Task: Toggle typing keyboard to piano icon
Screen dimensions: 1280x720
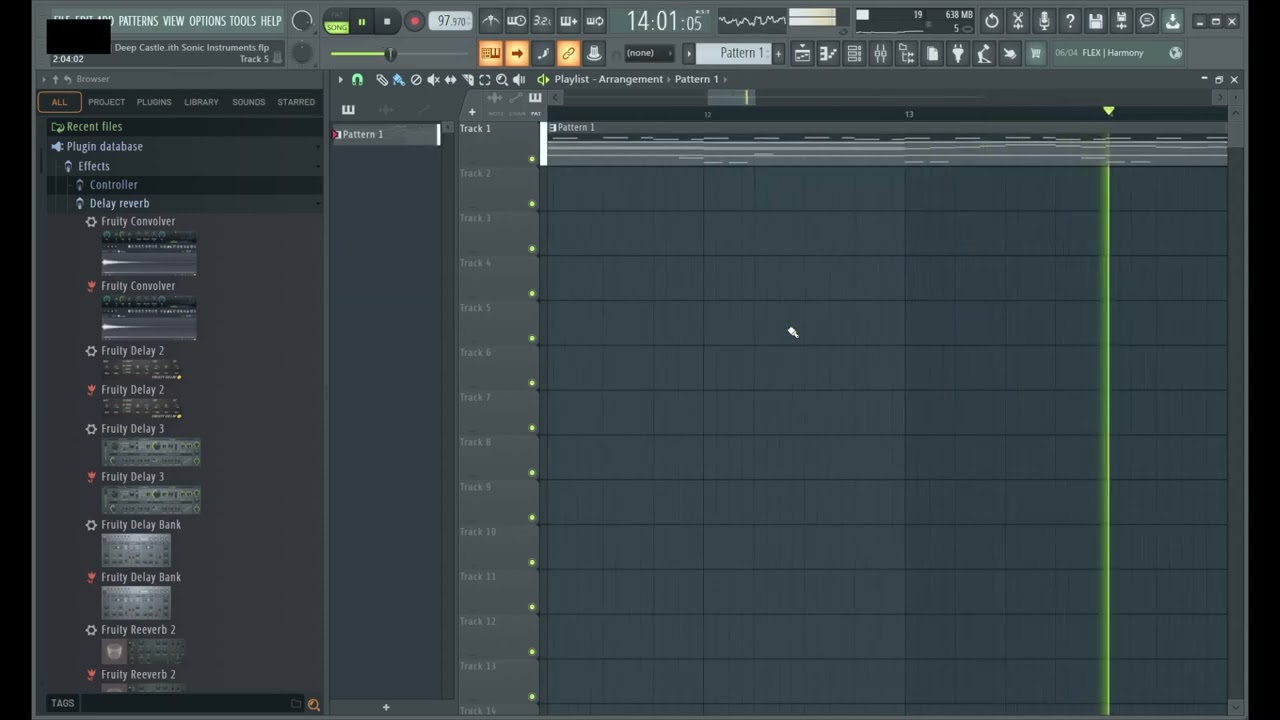Action: point(490,53)
